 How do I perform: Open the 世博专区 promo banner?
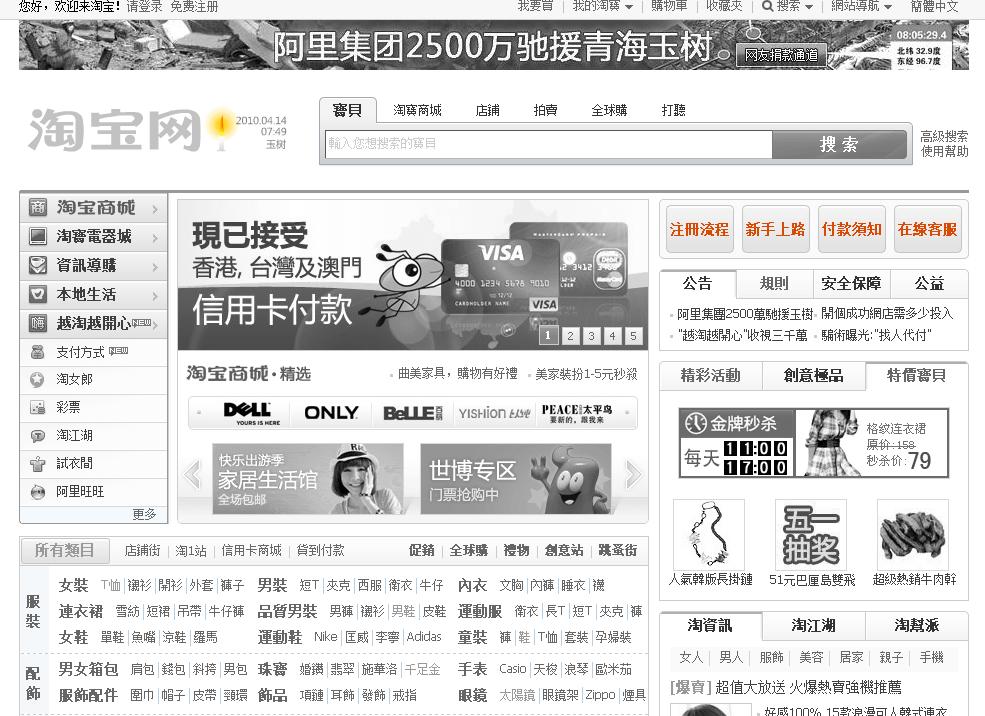click(516, 479)
